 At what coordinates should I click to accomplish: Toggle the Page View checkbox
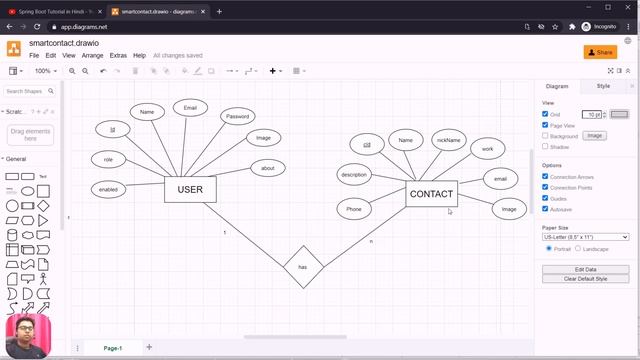545,125
